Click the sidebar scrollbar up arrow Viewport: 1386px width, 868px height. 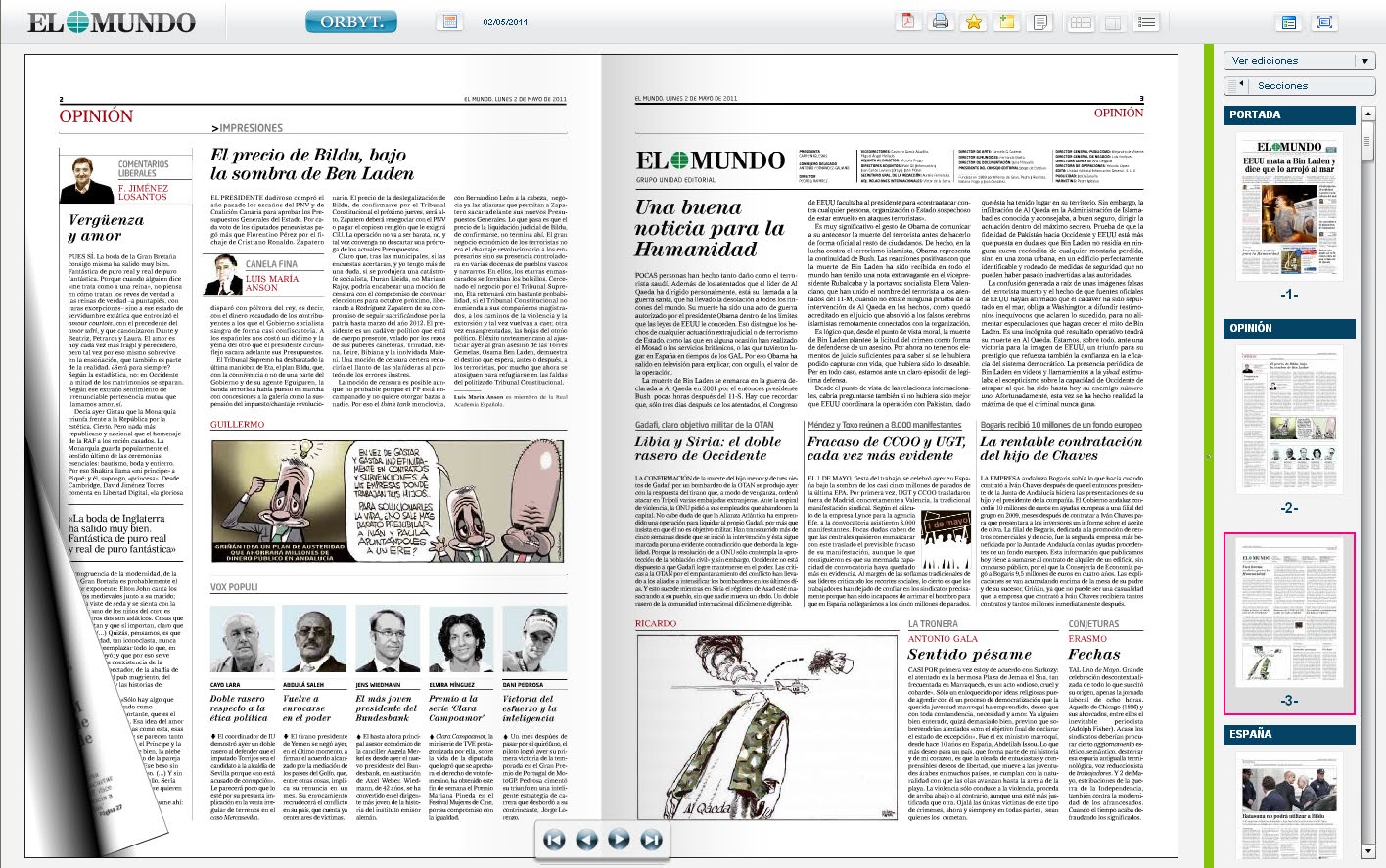coord(1367,113)
